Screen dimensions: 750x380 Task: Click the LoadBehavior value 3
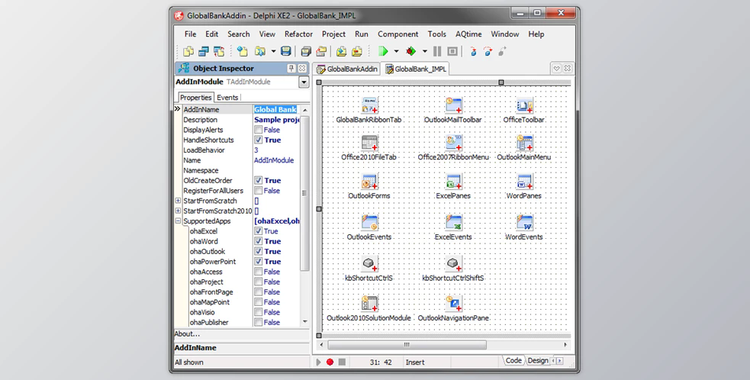(x=256, y=150)
